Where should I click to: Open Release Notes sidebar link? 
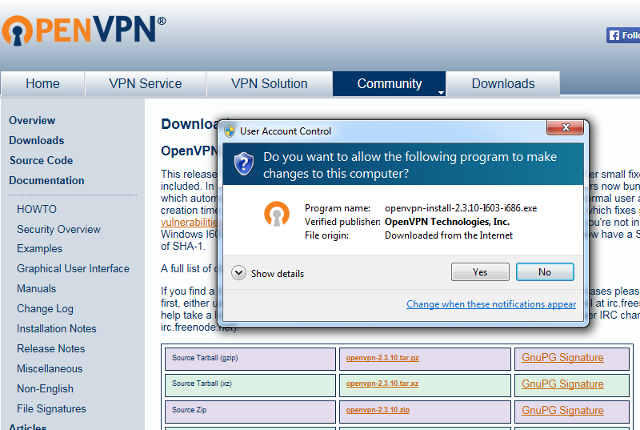point(51,348)
